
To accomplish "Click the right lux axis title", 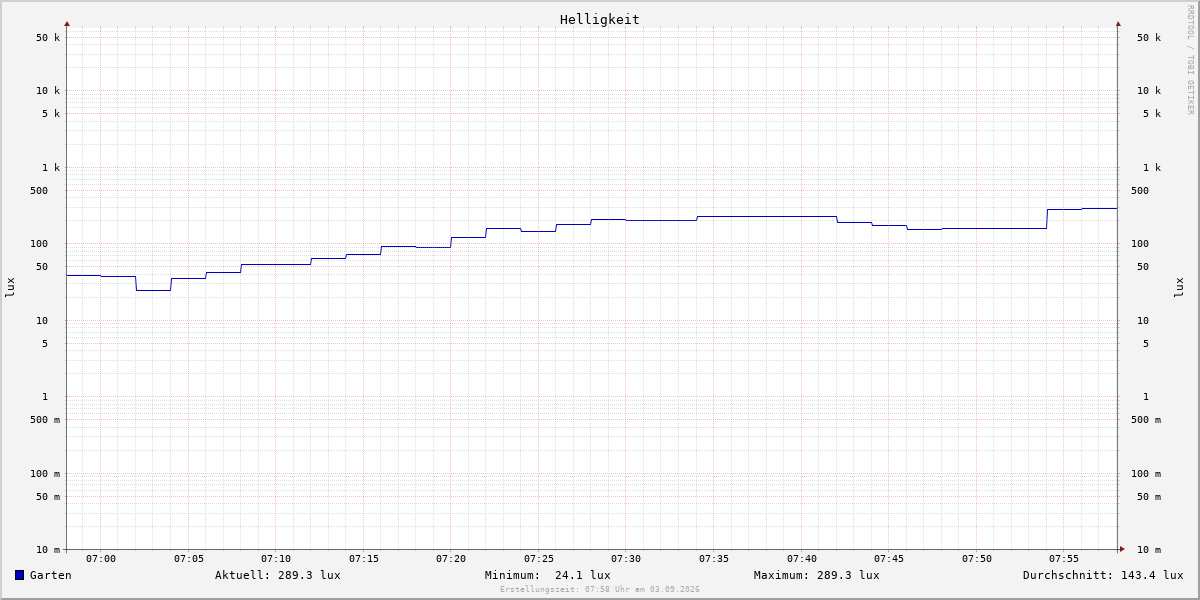I will (x=1179, y=287).
